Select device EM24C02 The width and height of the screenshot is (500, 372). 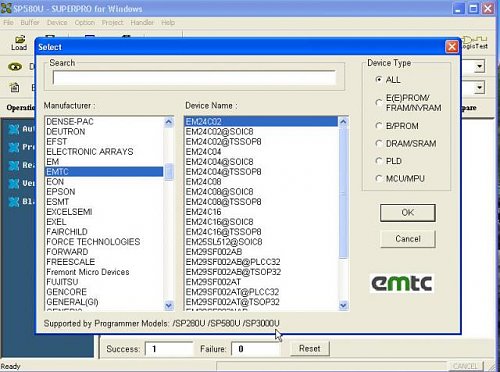pos(261,122)
